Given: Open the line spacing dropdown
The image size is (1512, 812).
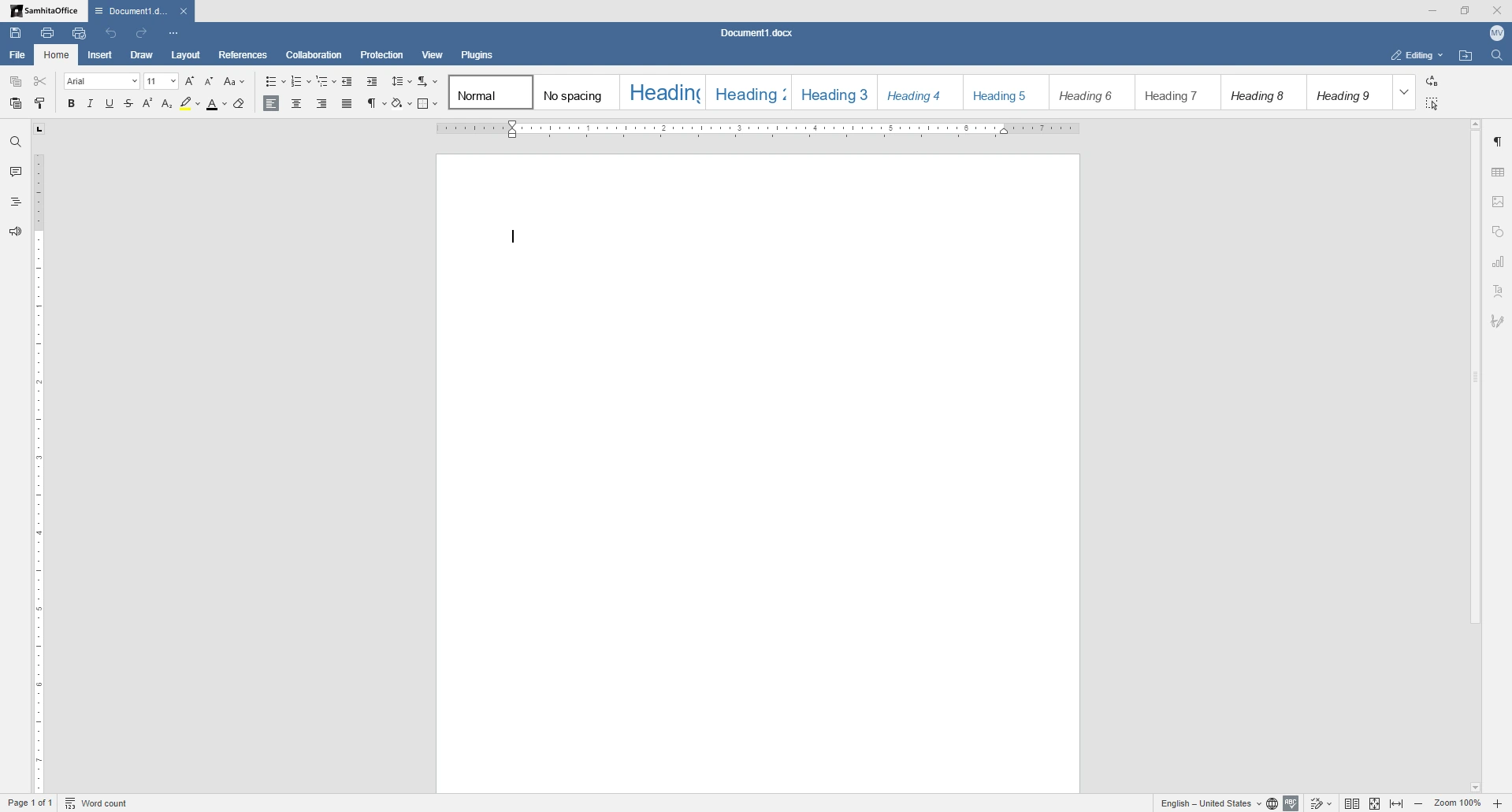Looking at the screenshot, I should click(x=402, y=81).
